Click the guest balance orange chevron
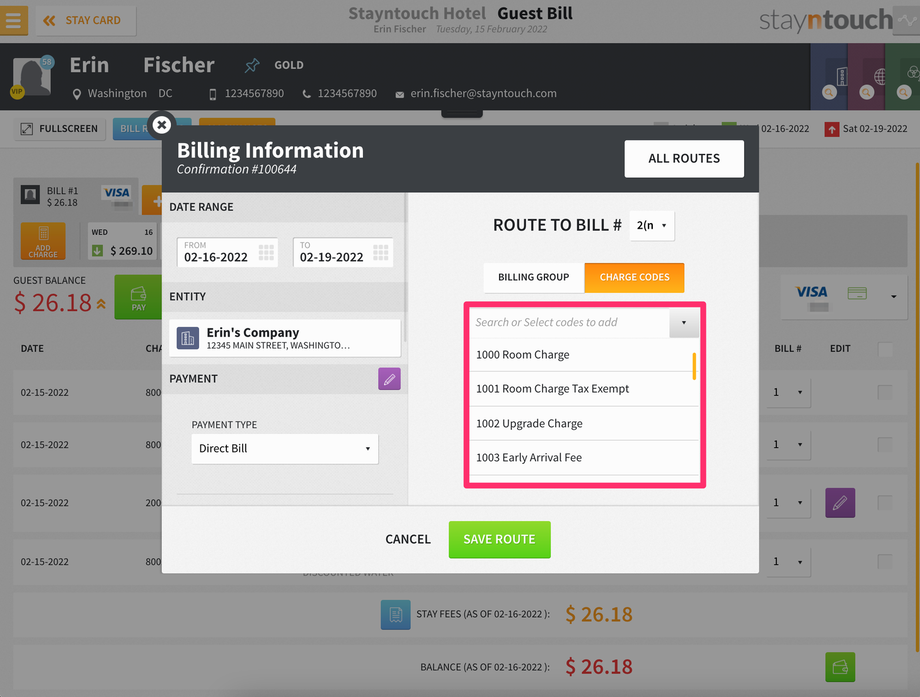Screen dimensions: 920x697 (x=102, y=304)
